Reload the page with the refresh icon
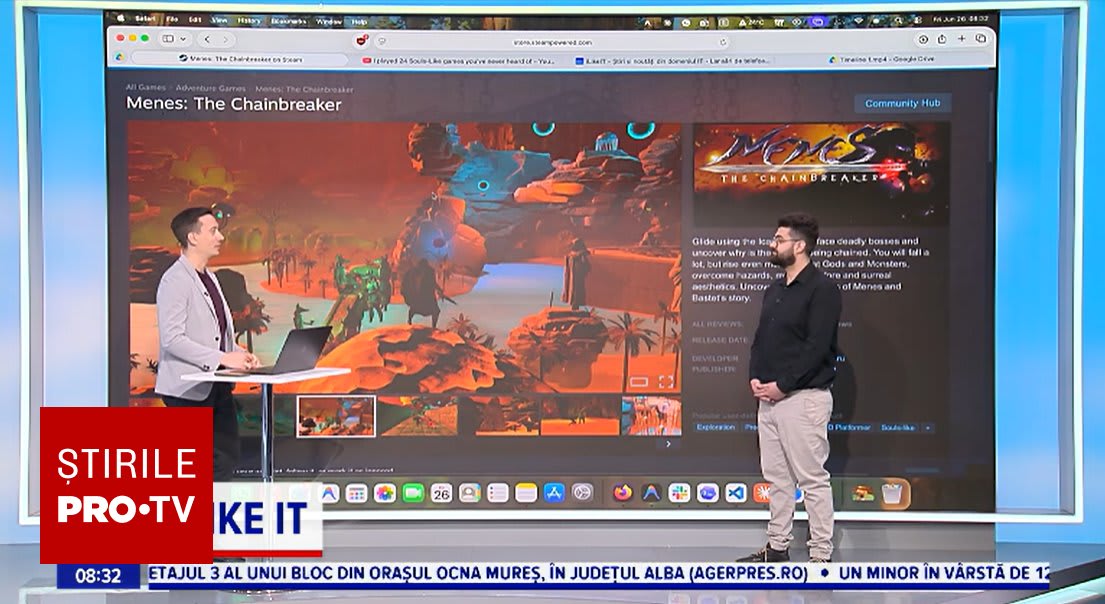Image resolution: width=1105 pixels, height=604 pixels. click(723, 42)
